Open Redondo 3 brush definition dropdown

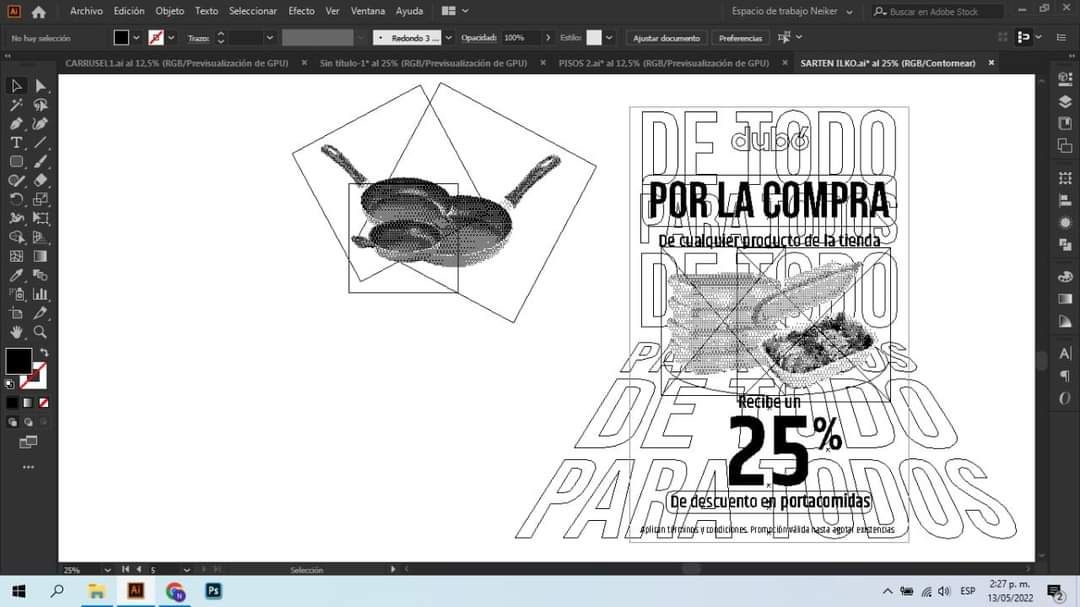(448, 38)
